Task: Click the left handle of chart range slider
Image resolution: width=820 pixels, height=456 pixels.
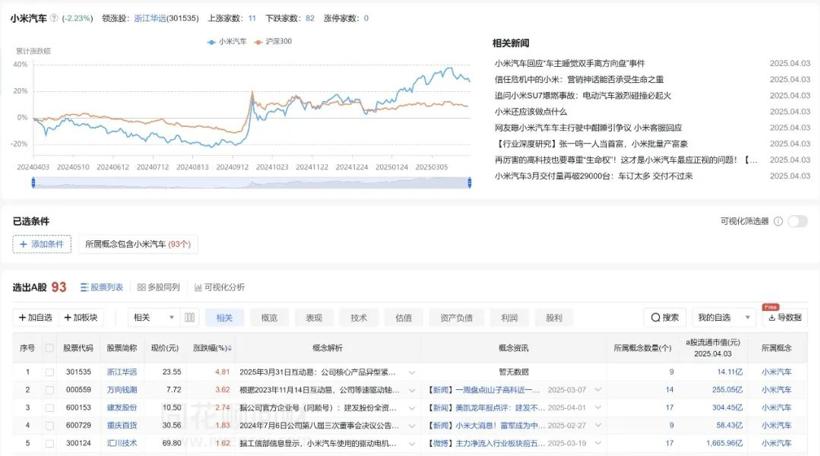Action: click(x=34, y=182)
